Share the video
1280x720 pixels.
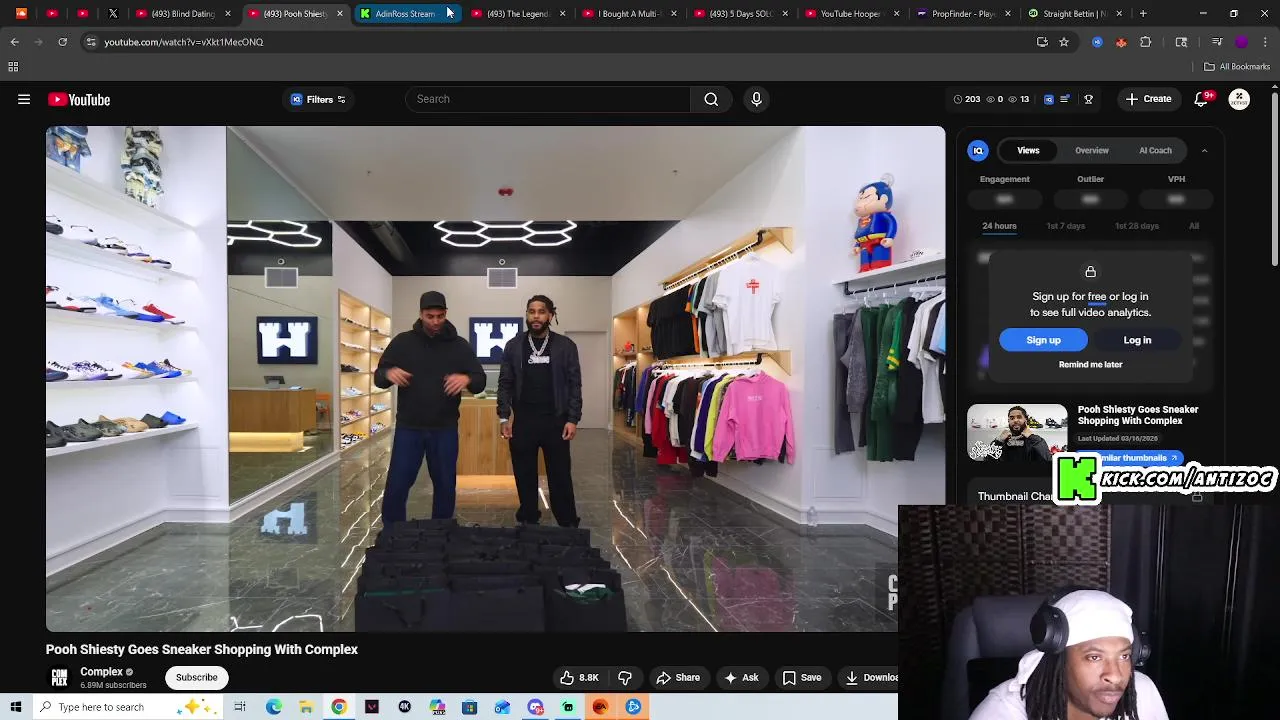677,677
